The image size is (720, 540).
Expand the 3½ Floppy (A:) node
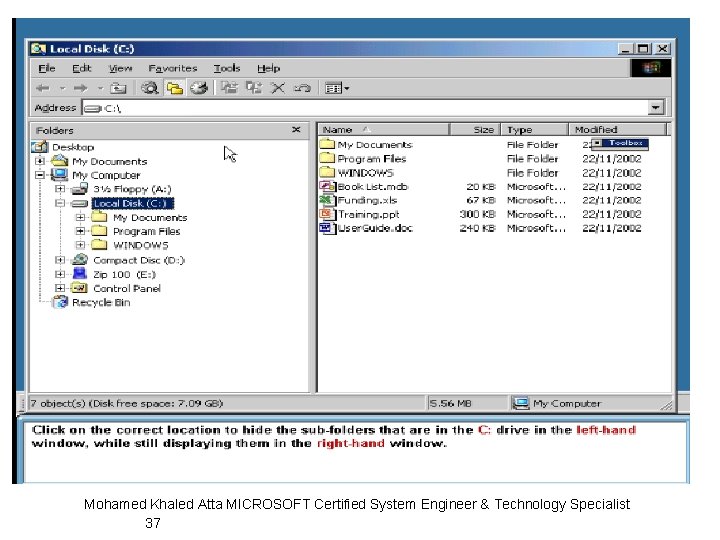click(60, 189)
